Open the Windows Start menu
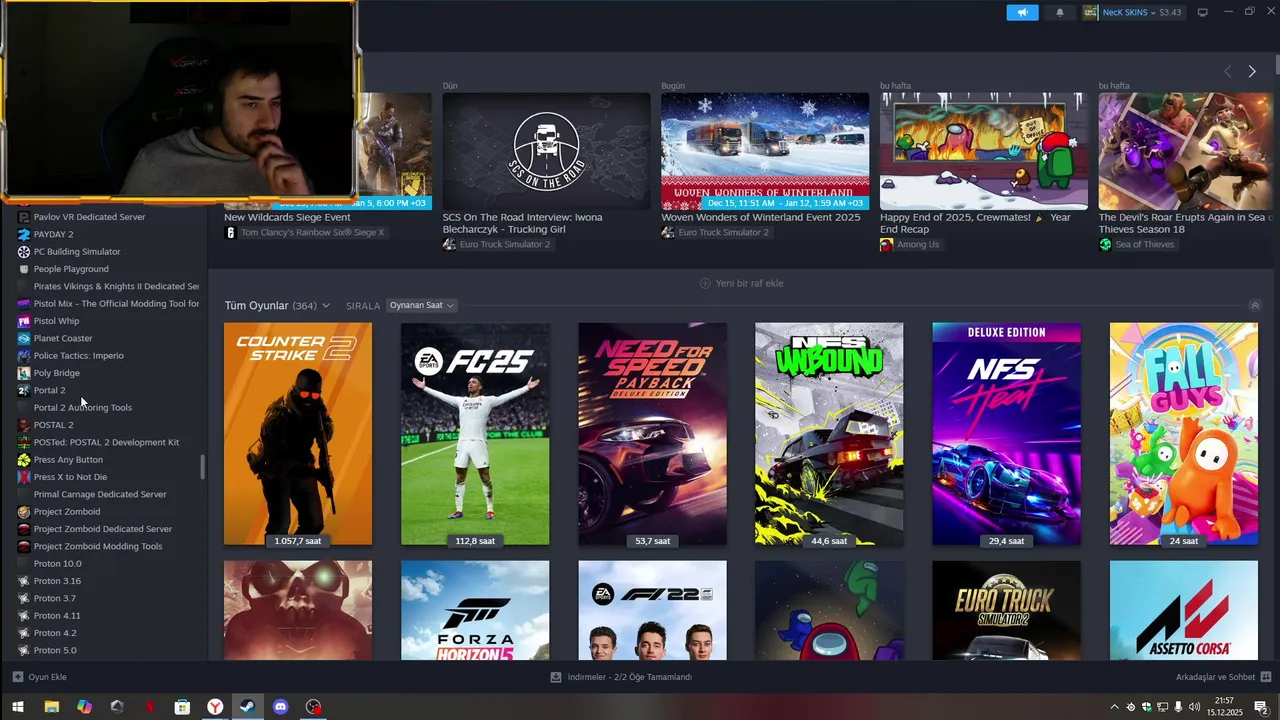The height and width of the screenshot is (720, 1280). pos(19,707)
